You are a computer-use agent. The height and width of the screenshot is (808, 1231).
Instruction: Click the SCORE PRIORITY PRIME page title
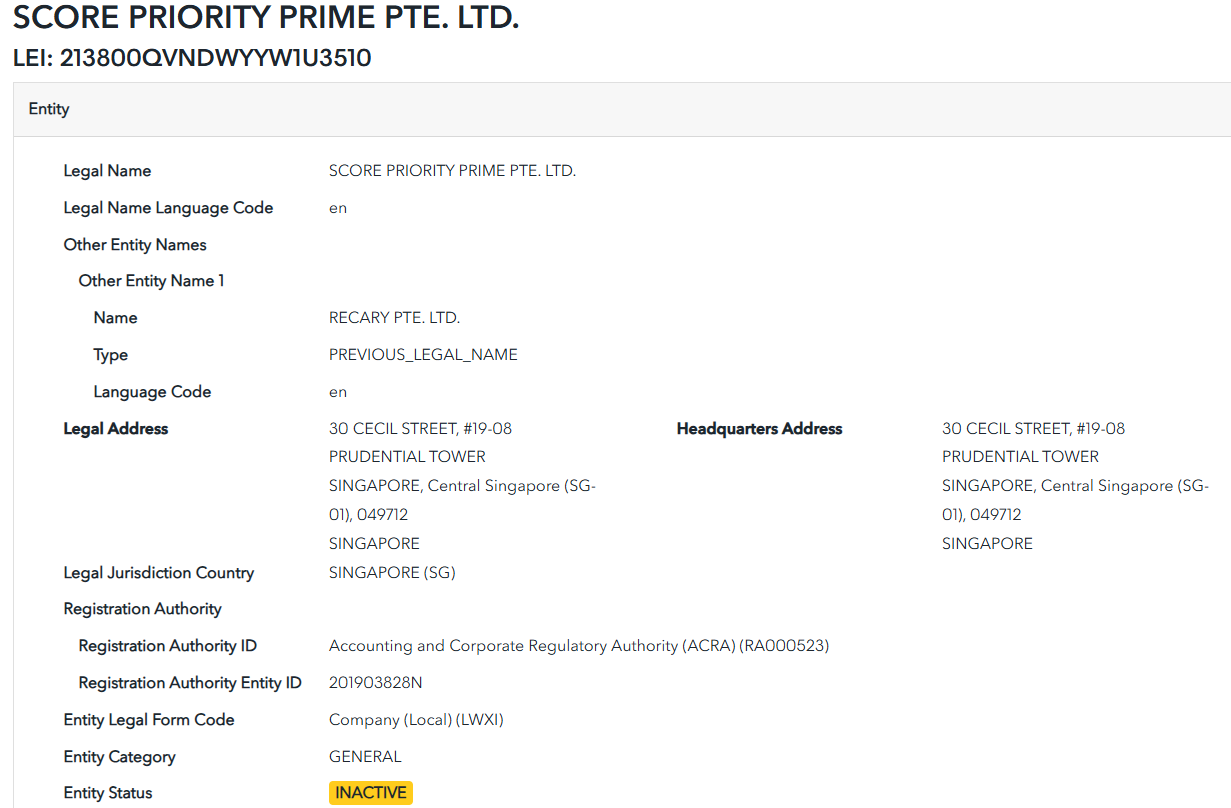(266, 18)
